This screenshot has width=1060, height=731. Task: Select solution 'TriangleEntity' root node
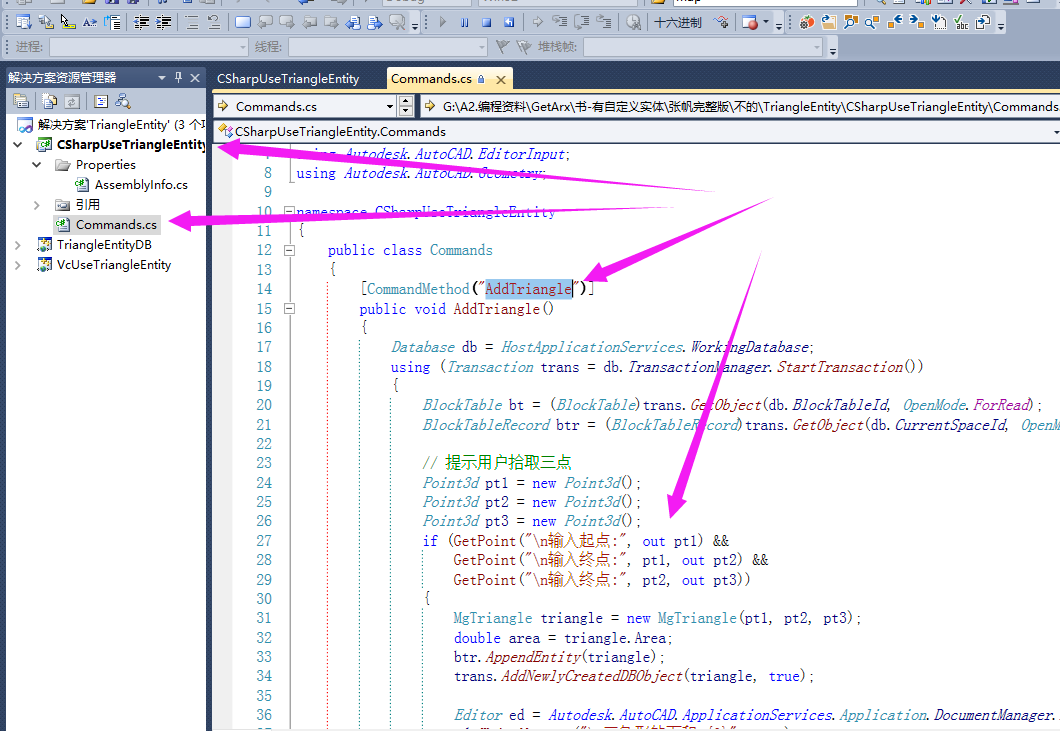tap(112, 124)
